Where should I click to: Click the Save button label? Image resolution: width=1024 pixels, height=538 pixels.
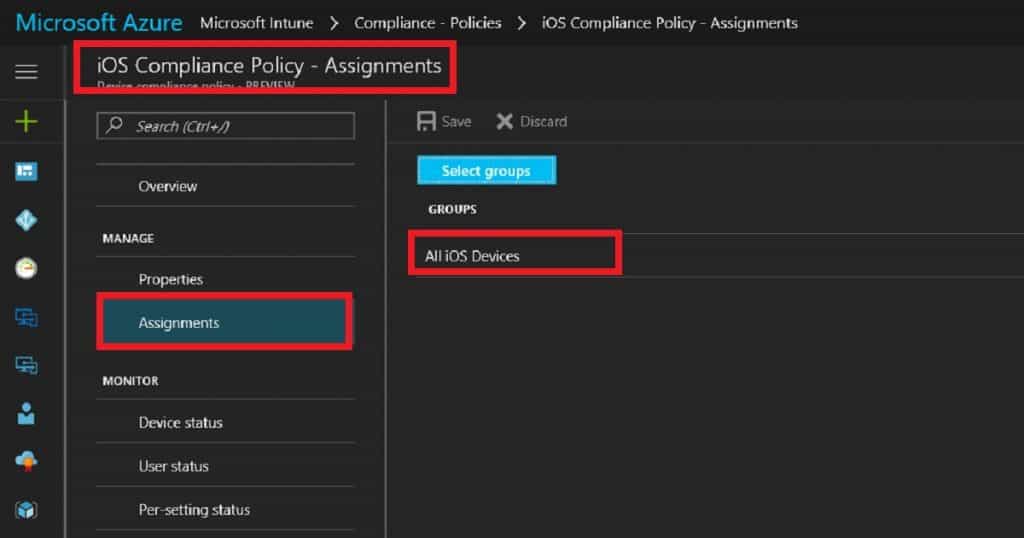click(456, 121)
